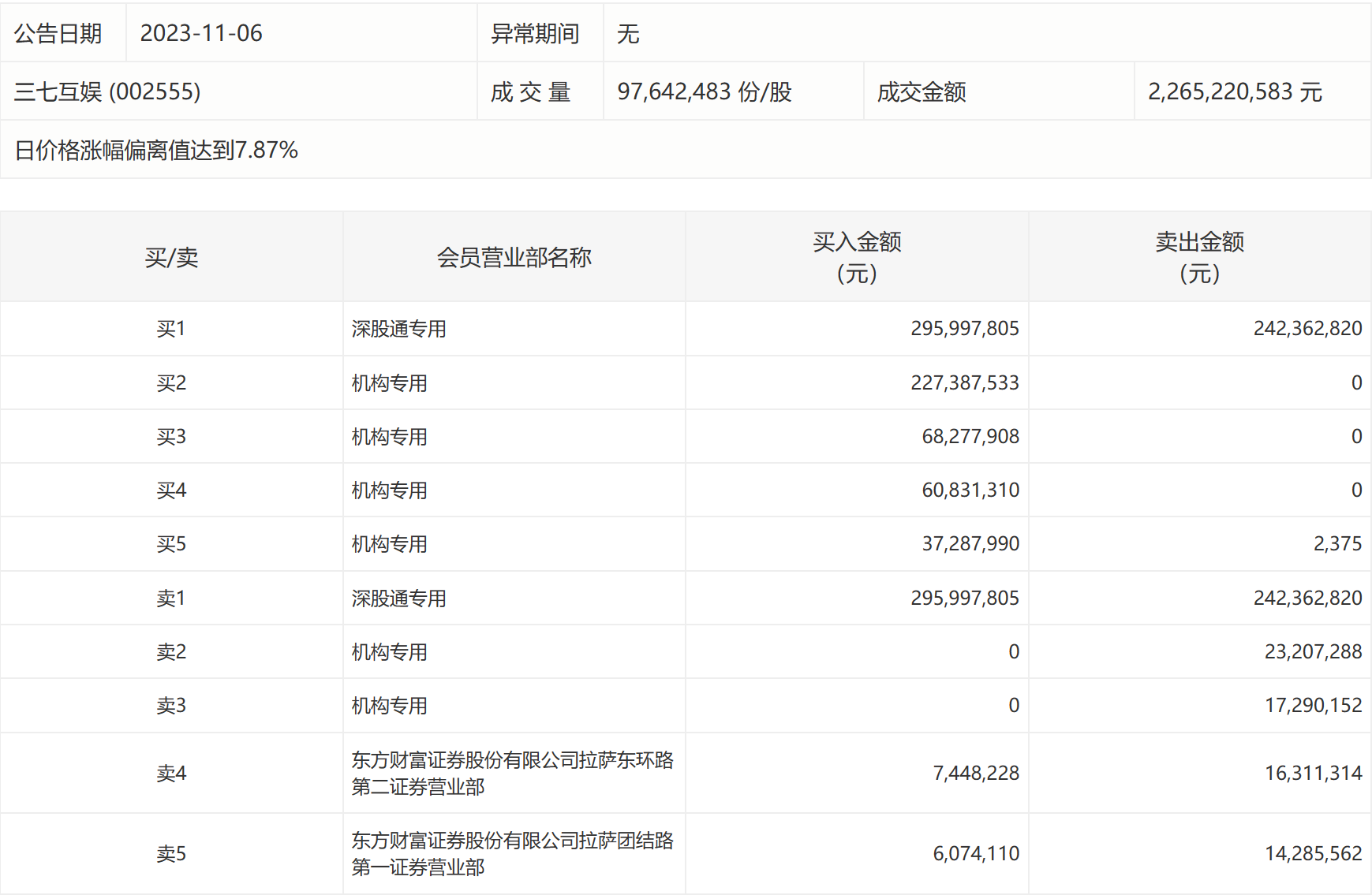Screen dimensions: 1372x895
Task: Click the 成交金额 value 2,265,220,583 元
Action: pyautogui.click(x=1235, y=91)
